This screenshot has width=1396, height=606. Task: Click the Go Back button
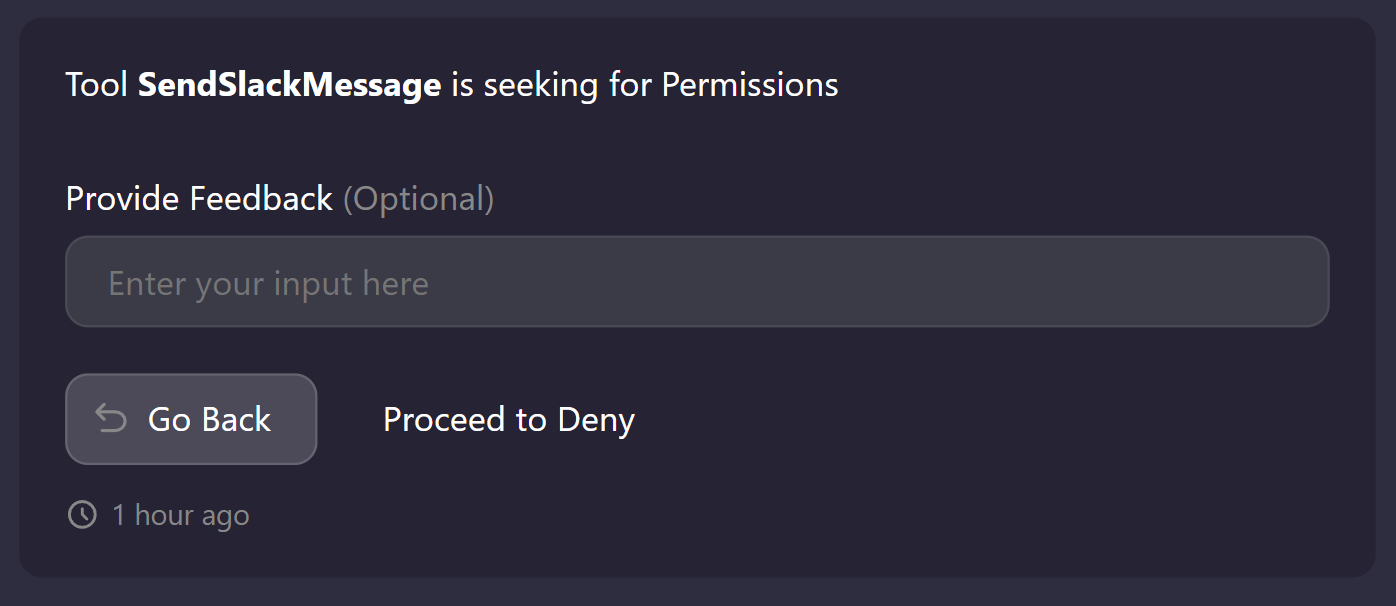[191, 419]
